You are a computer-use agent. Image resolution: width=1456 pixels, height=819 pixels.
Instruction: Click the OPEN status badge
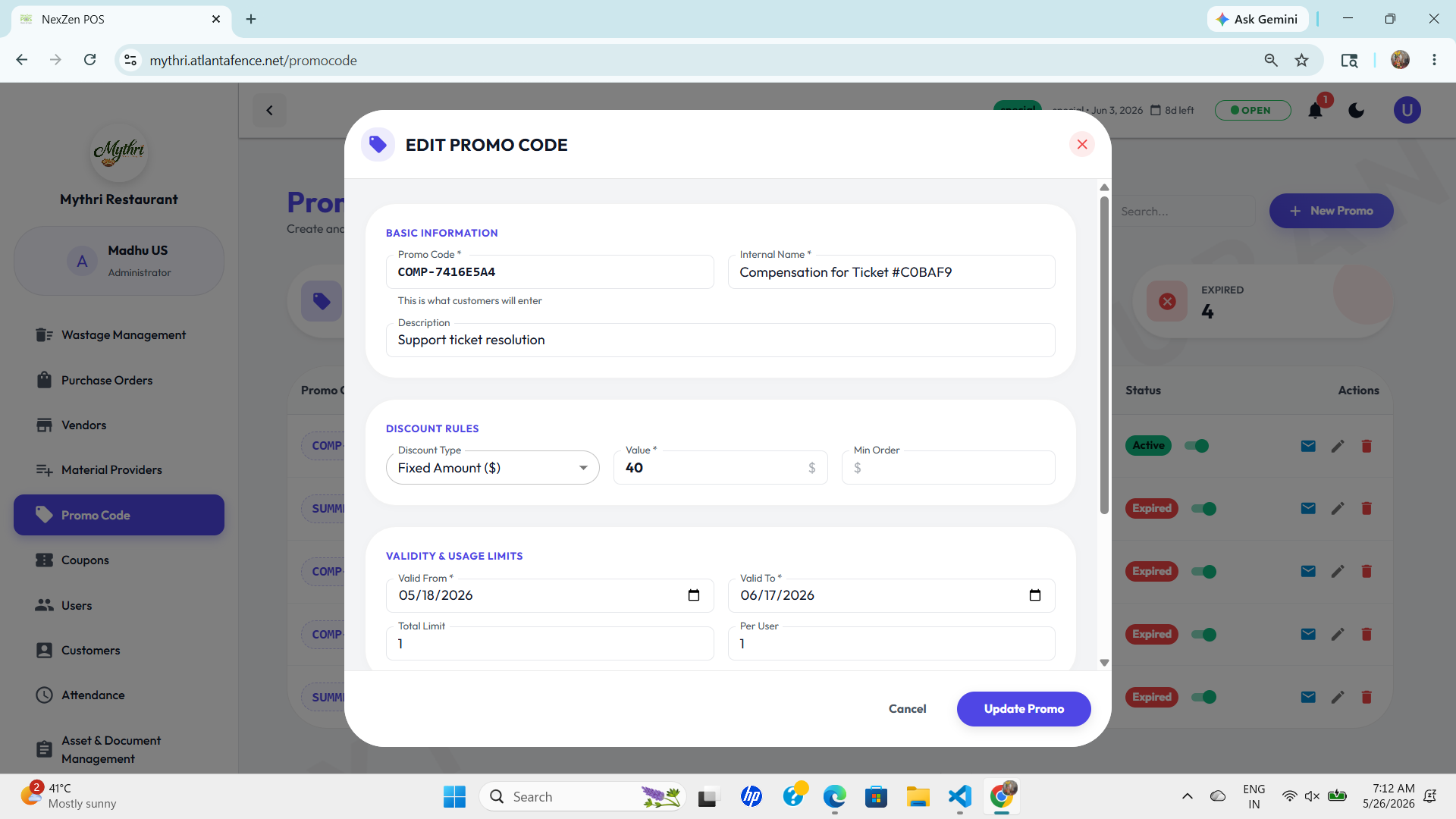(x=1253, y=111)
